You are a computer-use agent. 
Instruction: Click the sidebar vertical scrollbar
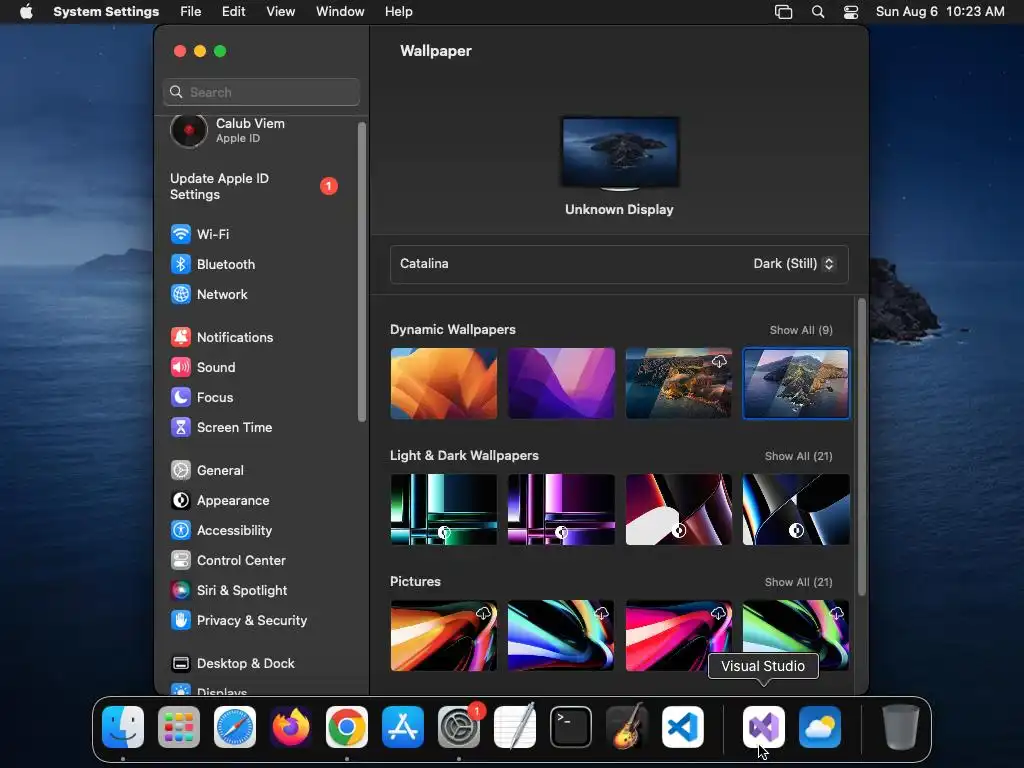click(x=362, y=272)
